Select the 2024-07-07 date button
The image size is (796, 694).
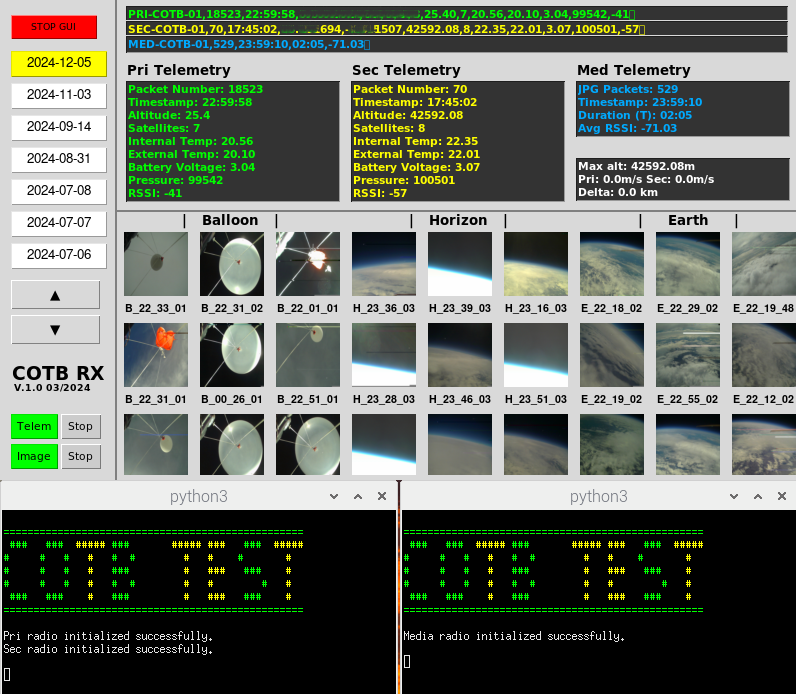click(x=59, y=223)
